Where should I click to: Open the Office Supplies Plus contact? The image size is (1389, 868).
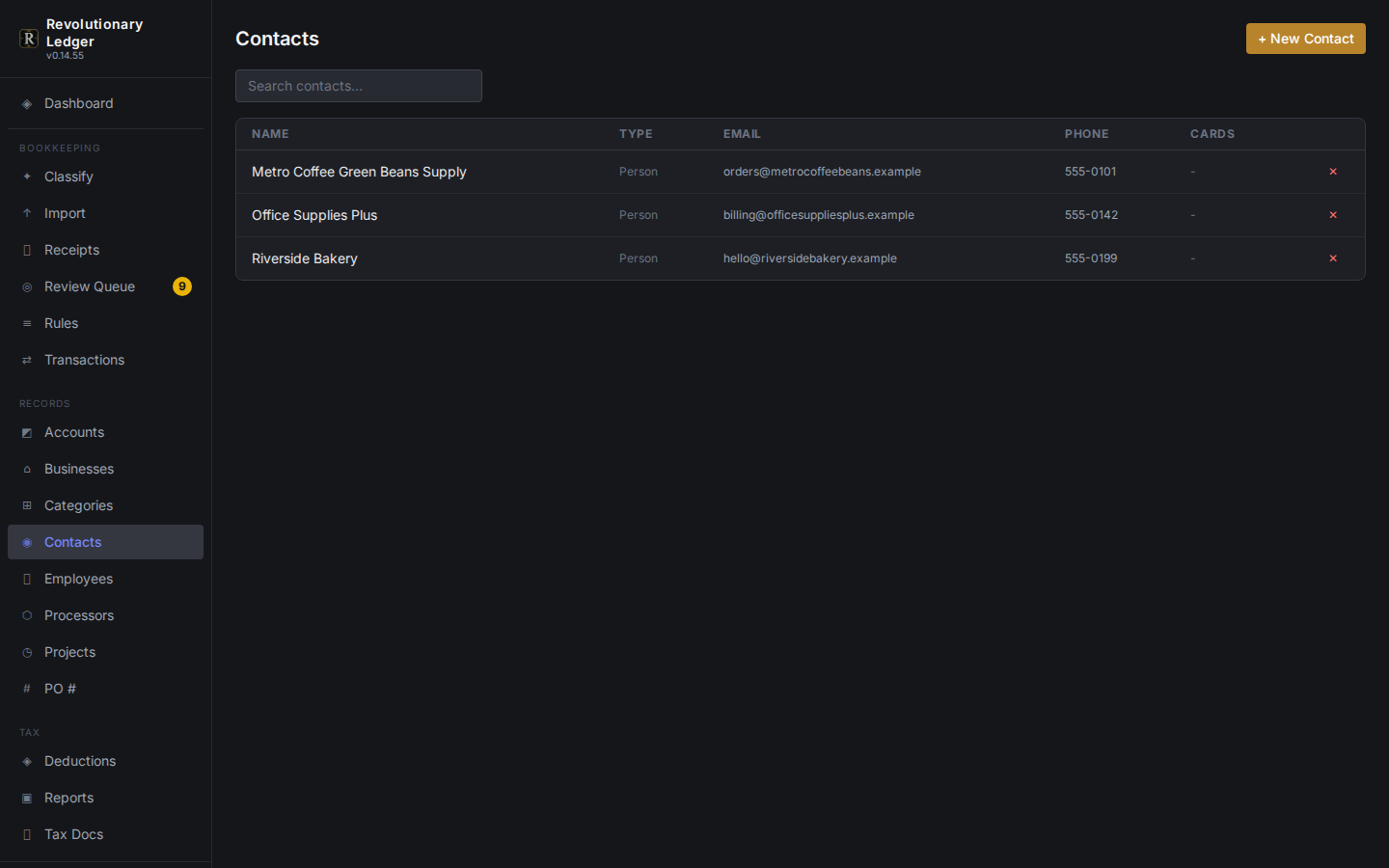314,215
